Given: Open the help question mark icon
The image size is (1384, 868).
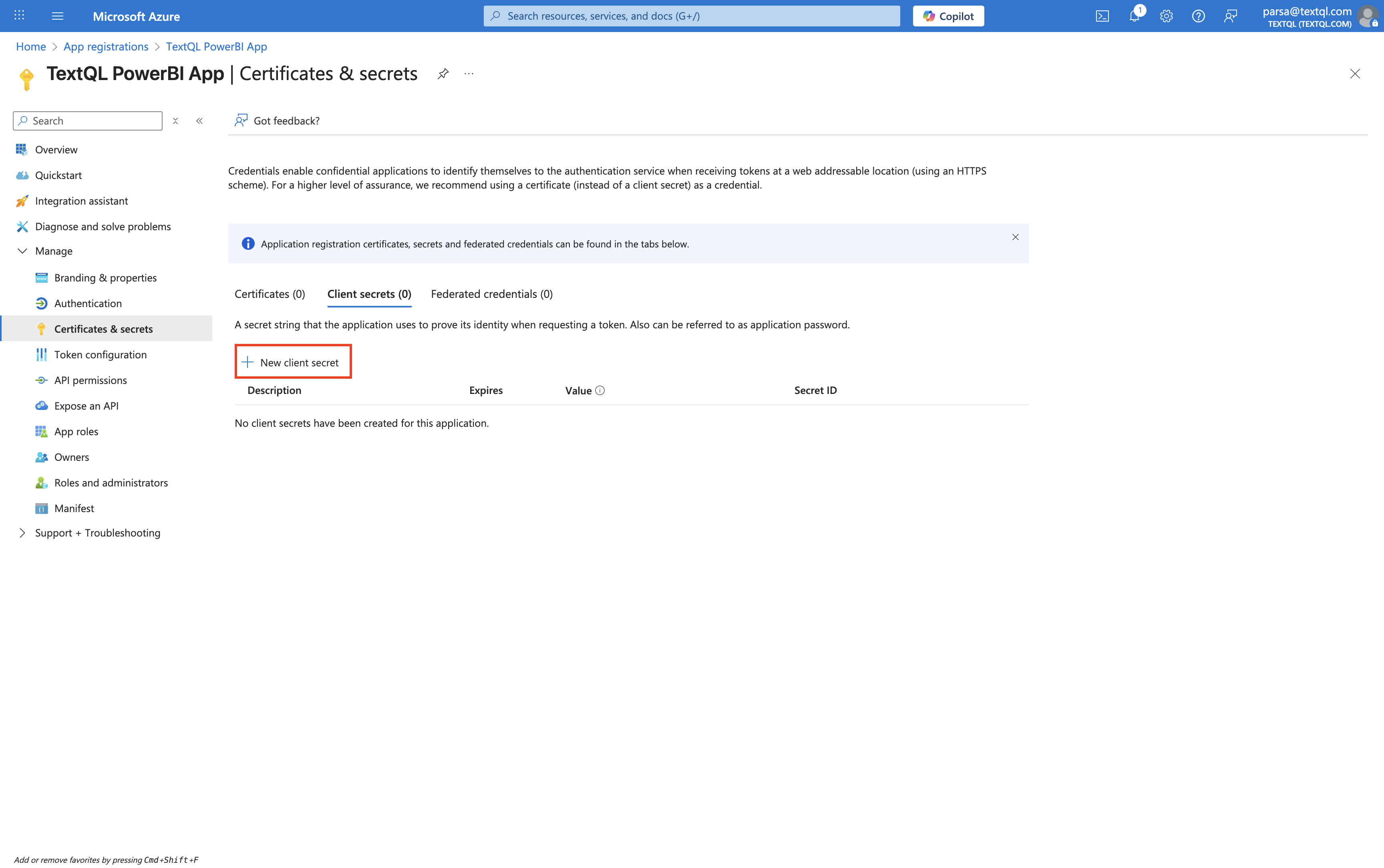Looking at the screenshot, I should [x=1198, y=16].
